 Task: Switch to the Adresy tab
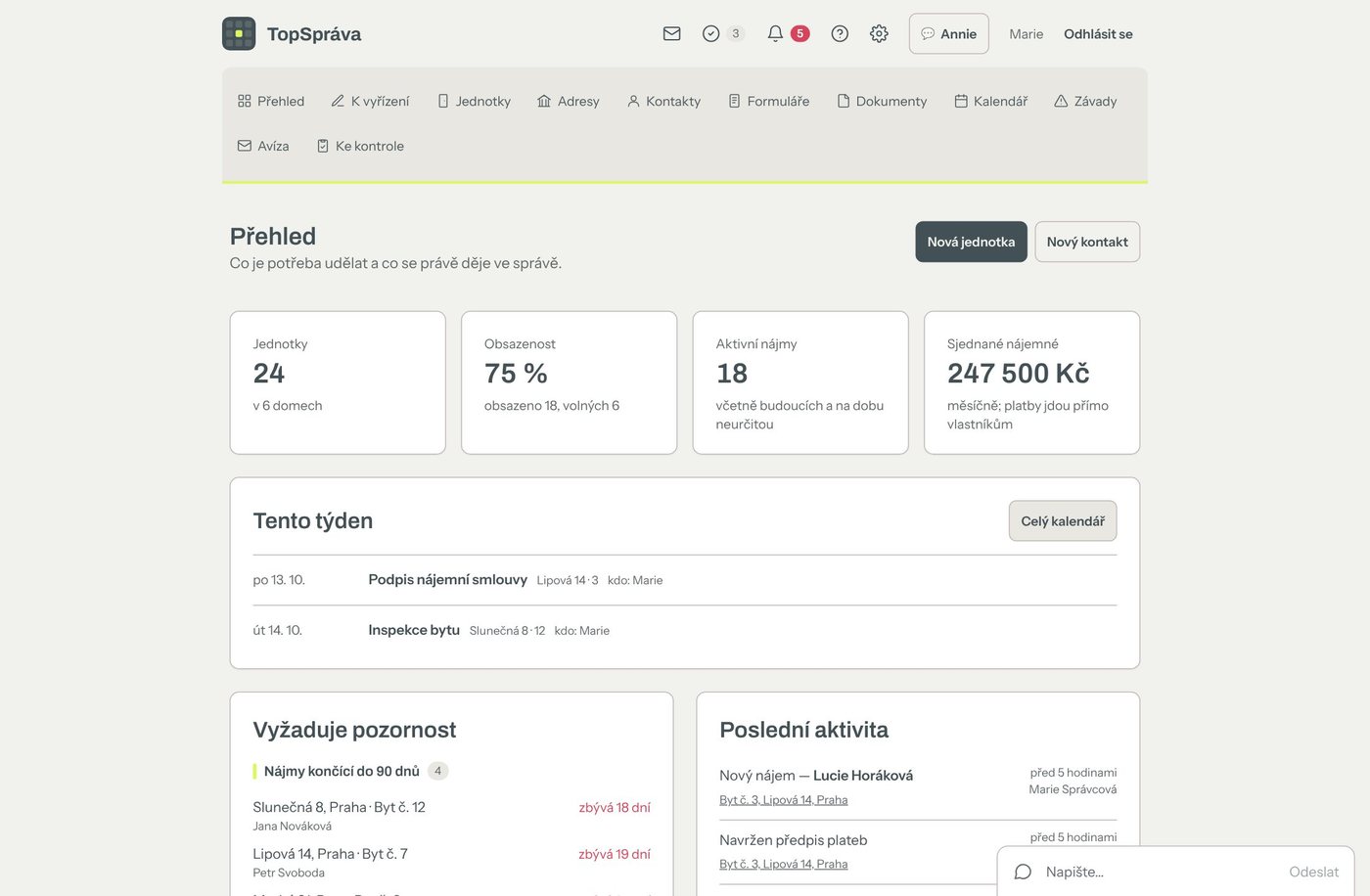569,101
